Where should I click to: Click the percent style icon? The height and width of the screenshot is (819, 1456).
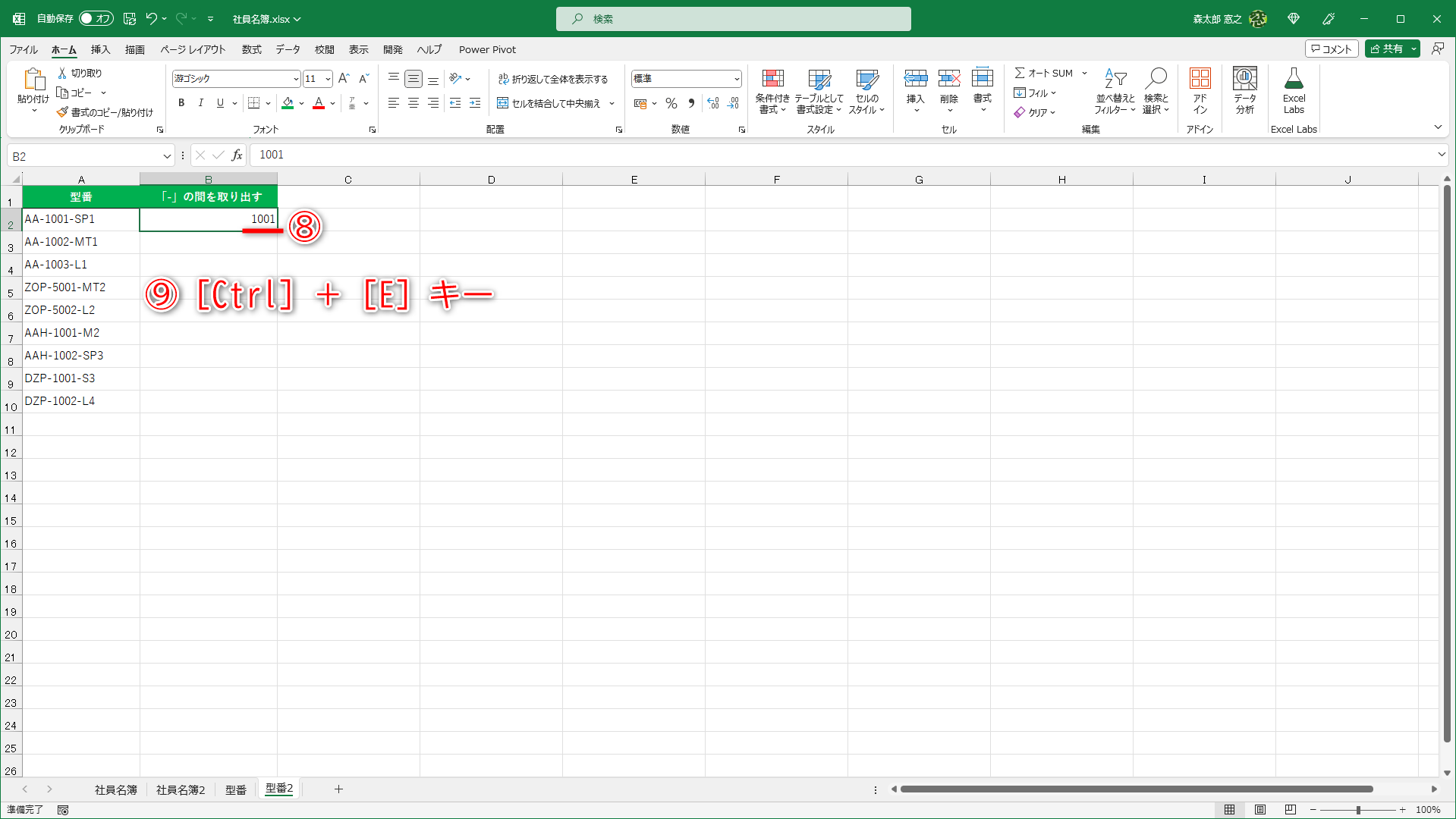coord(671,103)
